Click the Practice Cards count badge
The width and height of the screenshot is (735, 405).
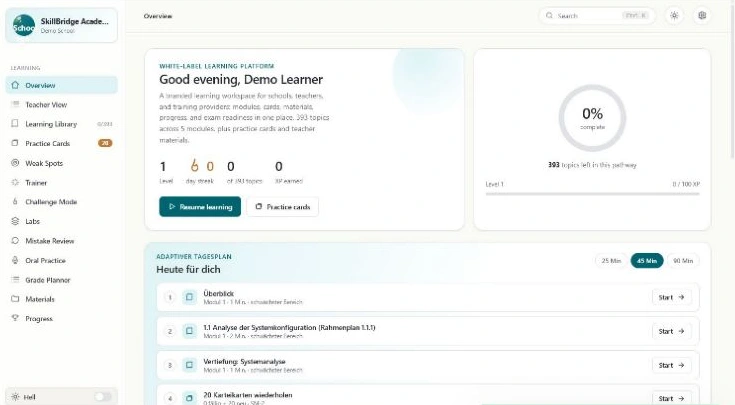pyautogui.click(x=105, y=143)
